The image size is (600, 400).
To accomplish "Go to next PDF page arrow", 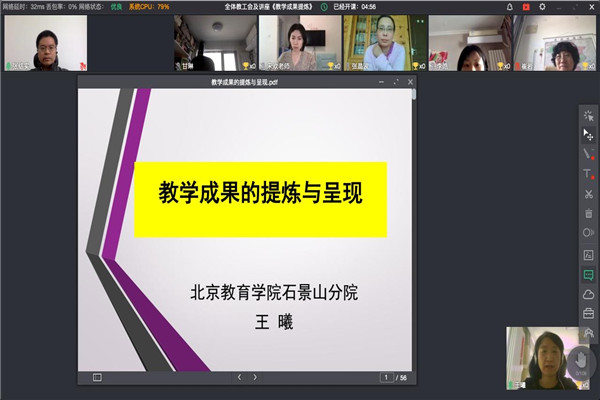I will click(255, 377).
